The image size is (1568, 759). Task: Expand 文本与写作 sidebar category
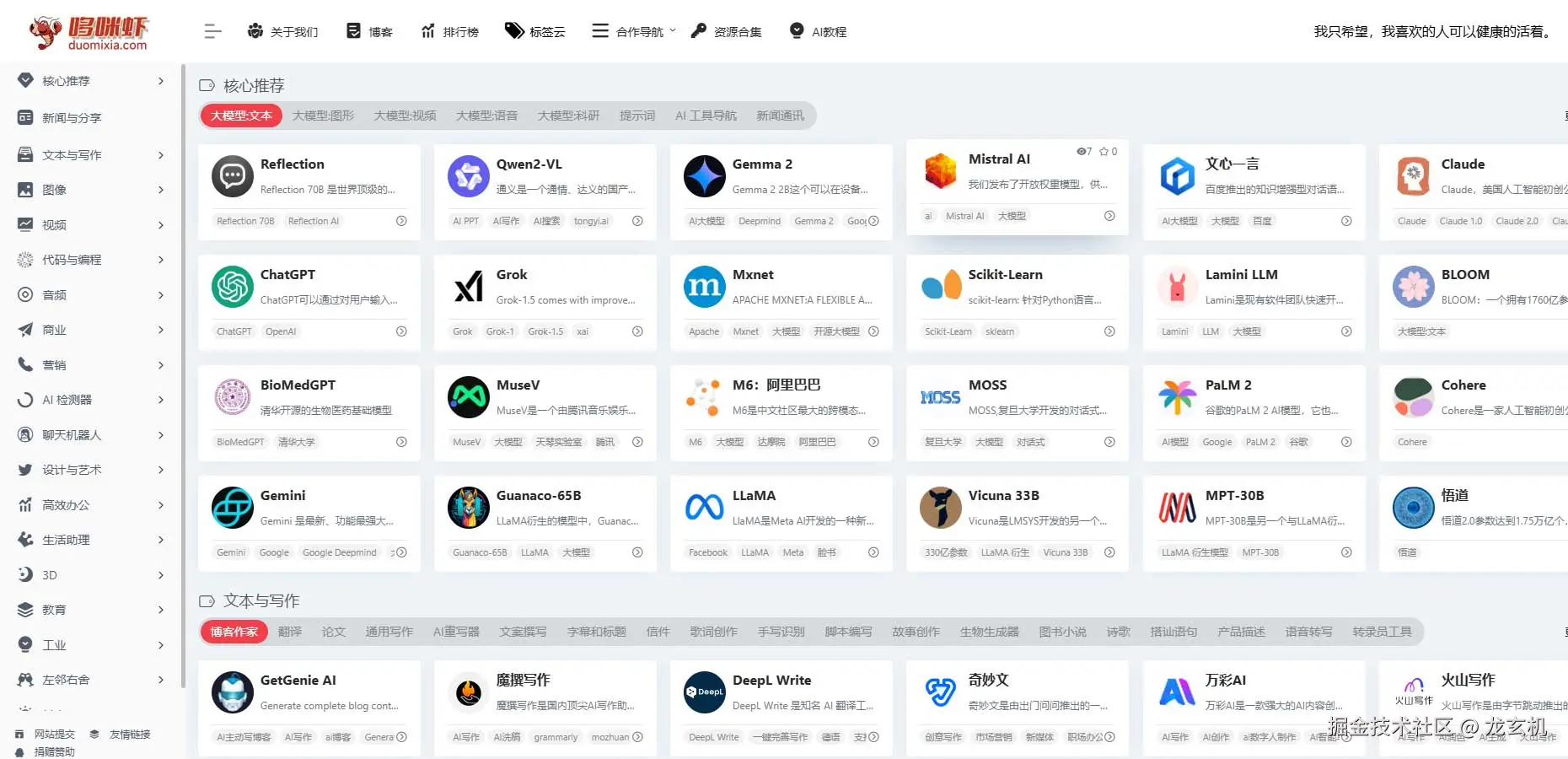(x=91, y=155)
